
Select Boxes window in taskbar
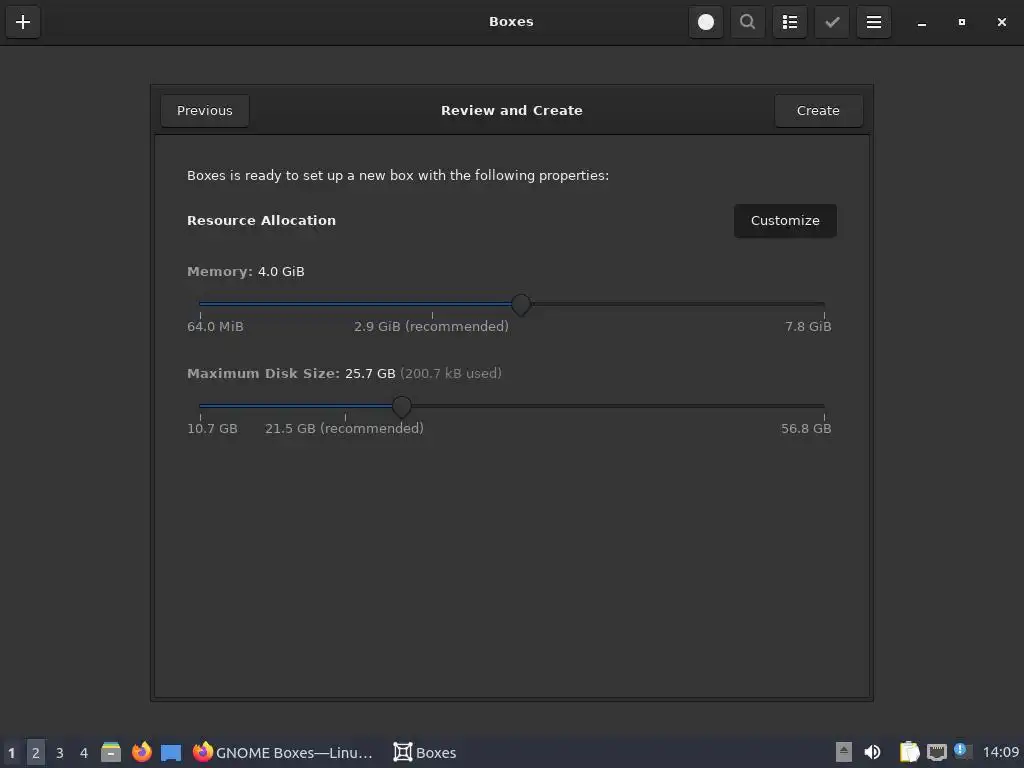[x=424, y=752]
